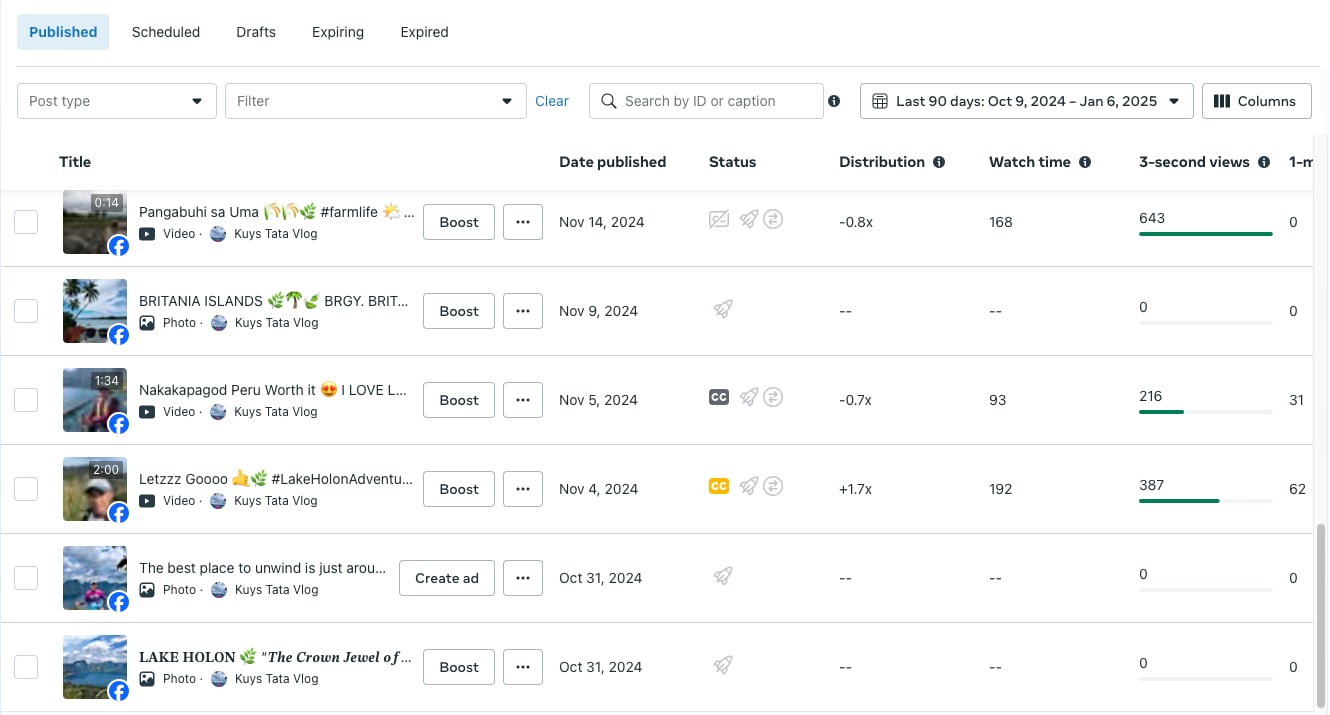Click rocket boost icon for Nov 9 photo
The image size is (1330, 715).
723,310
